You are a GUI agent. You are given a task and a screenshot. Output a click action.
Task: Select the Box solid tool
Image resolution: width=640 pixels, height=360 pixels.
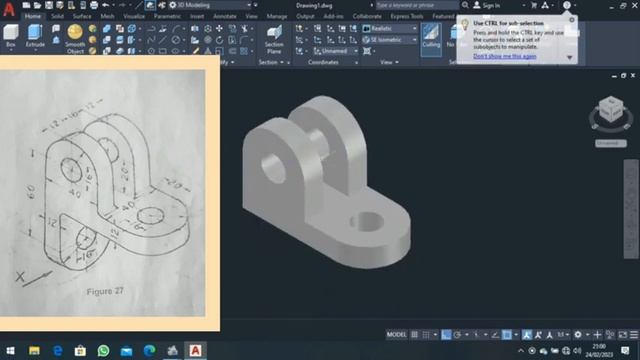tap(11, 36)
